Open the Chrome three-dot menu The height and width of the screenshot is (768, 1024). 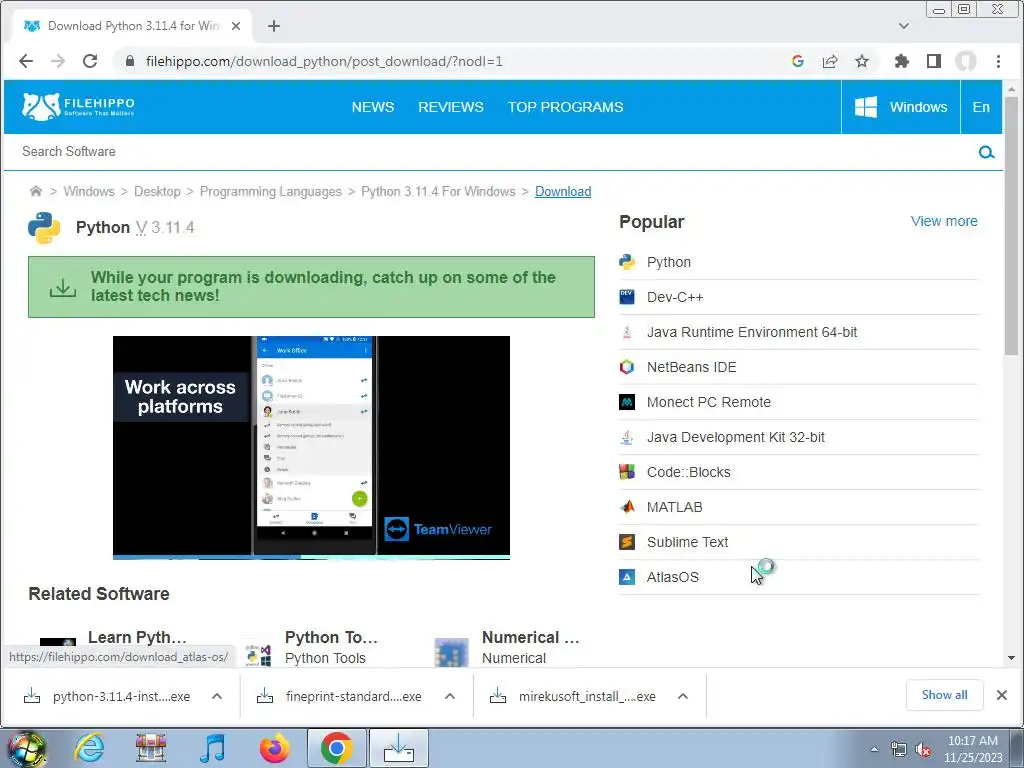pos(998,61)
